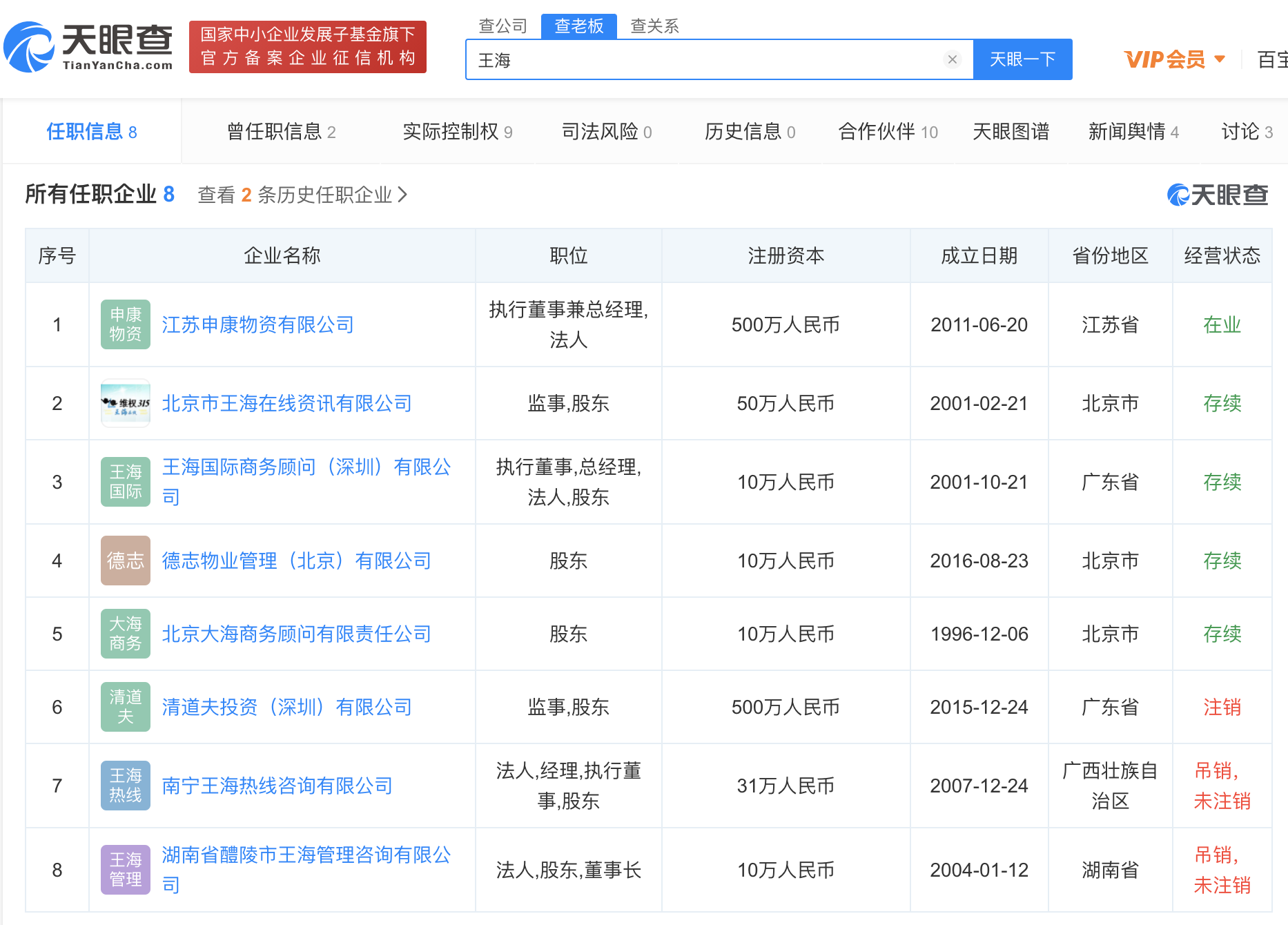The width and height of the screenshot is (1288, 925).
Task: Open the 合作伙伴 10 tab
Action: point(888,131)
